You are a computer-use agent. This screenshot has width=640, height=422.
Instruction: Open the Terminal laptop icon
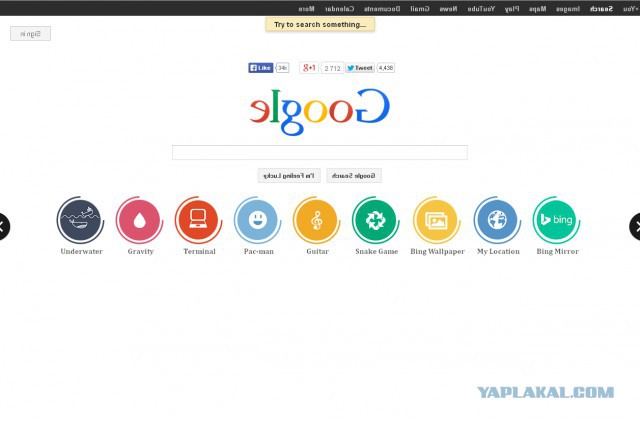198,220
